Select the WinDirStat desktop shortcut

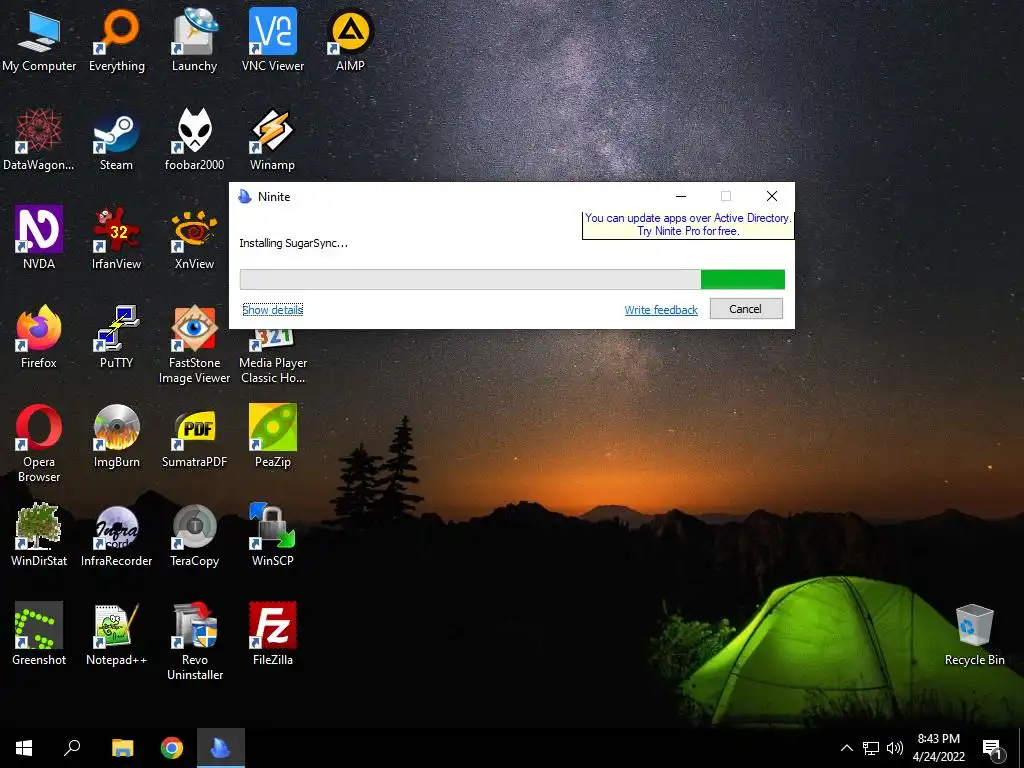39,535
